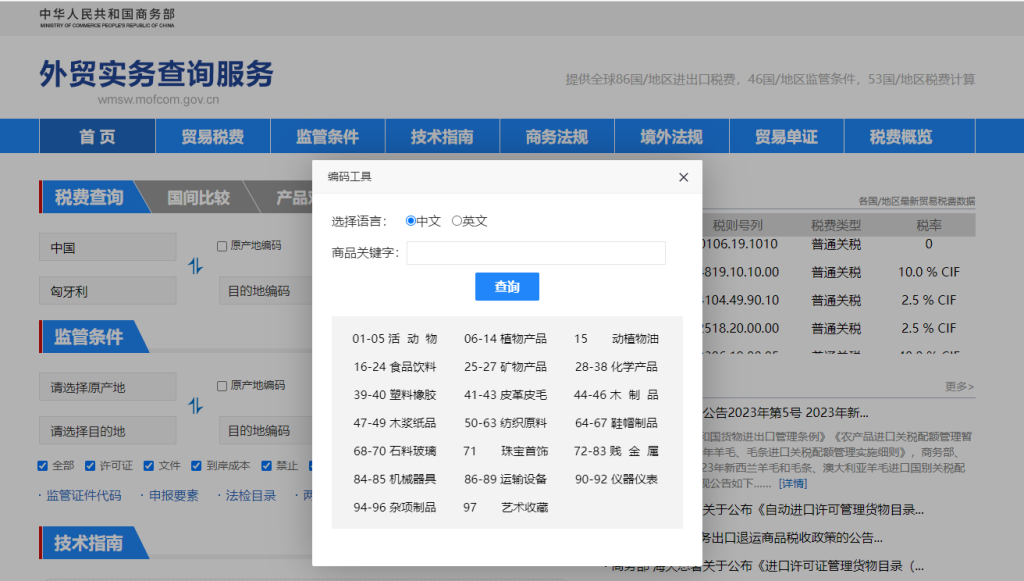Open the 商务法规 navigation tab
Viewport: 1024px width, 581px height.
click(557, 136)
